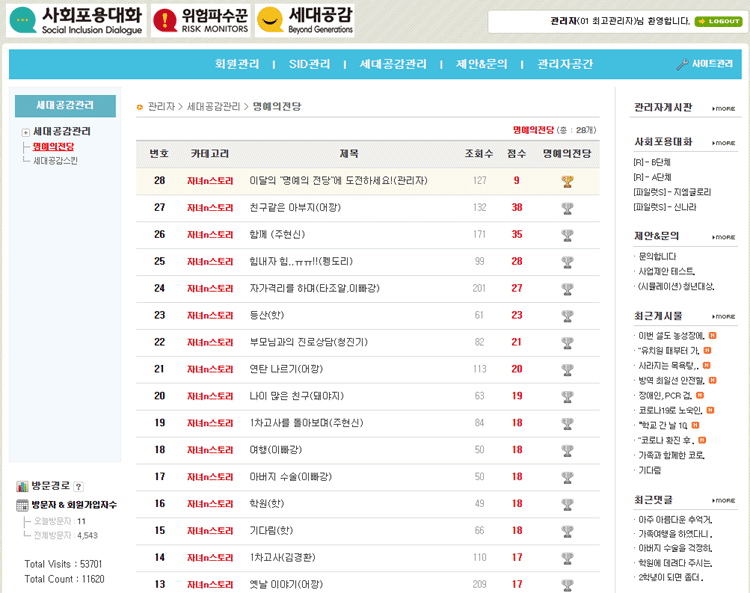Click the calendar icon by 방문자 & 회원가입자수
750x593 pixels.
coord(22,505)
